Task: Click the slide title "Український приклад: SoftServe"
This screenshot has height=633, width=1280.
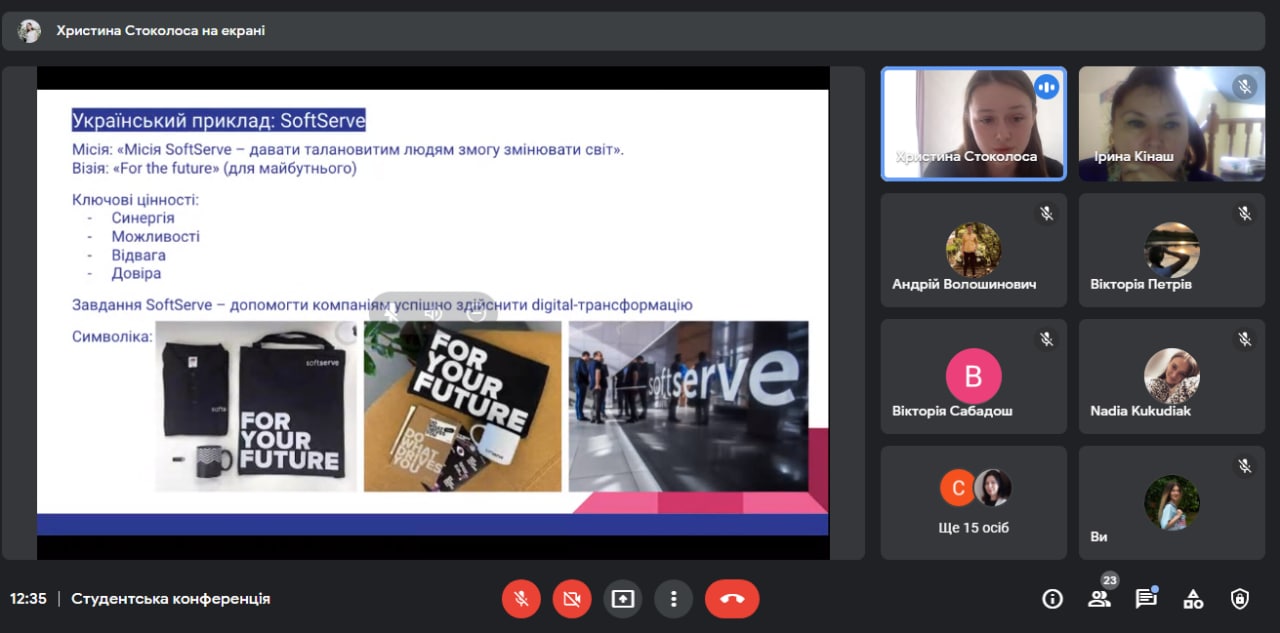Action: click(219, 121)
